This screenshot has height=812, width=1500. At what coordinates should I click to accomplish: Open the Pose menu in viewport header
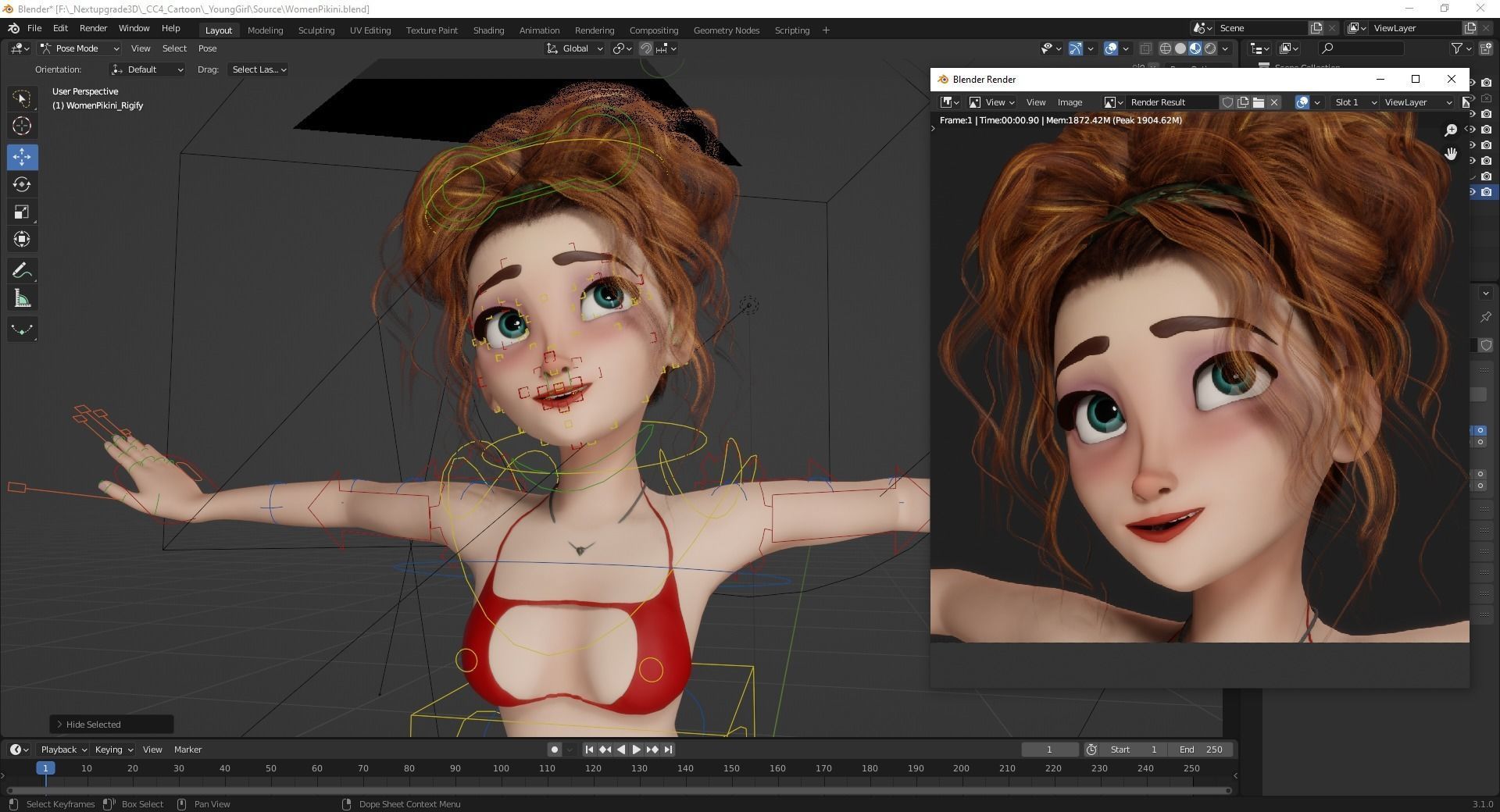[207, 48]
